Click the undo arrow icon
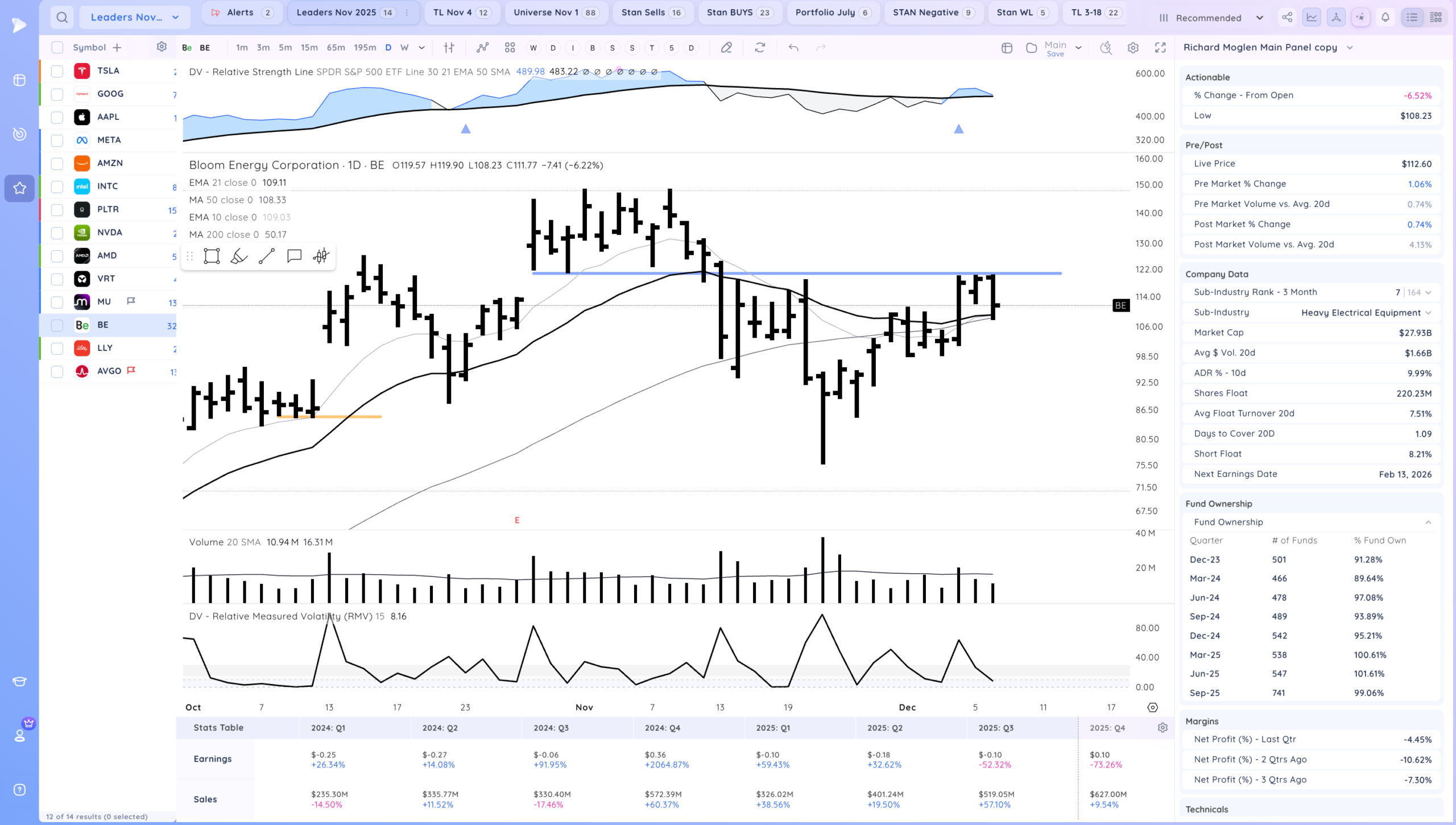Image resolution: width=1456 pixels, height=825 pixels. coord(793,48)
